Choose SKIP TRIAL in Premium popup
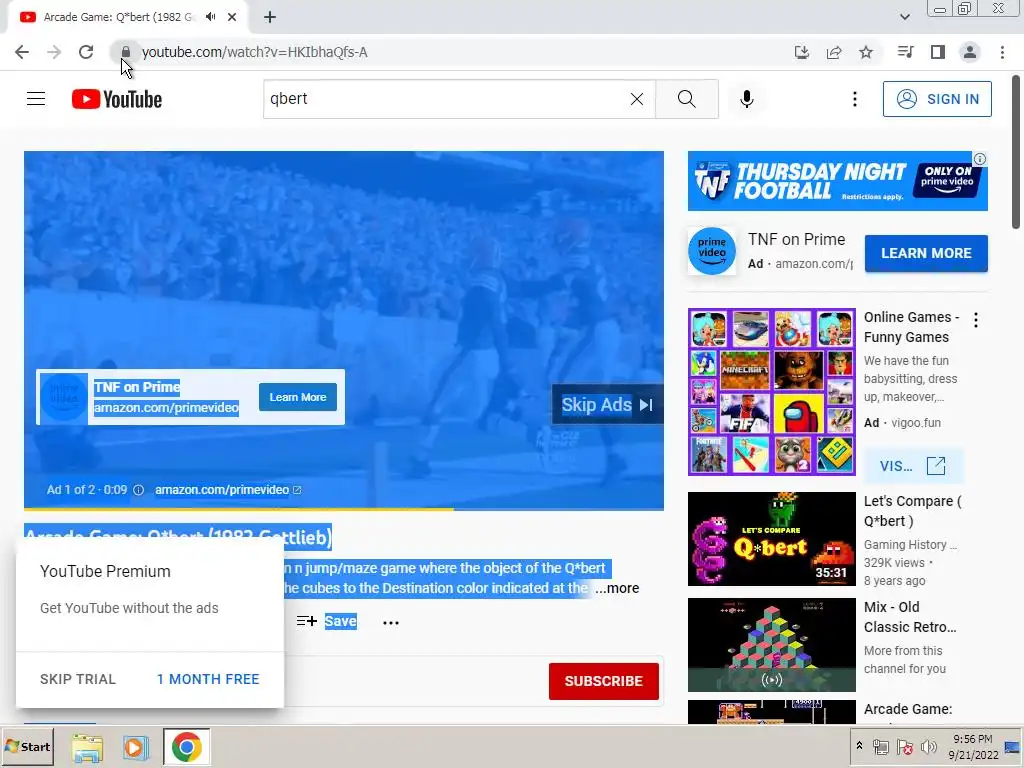1024x768 pixels. click(78, 679)
